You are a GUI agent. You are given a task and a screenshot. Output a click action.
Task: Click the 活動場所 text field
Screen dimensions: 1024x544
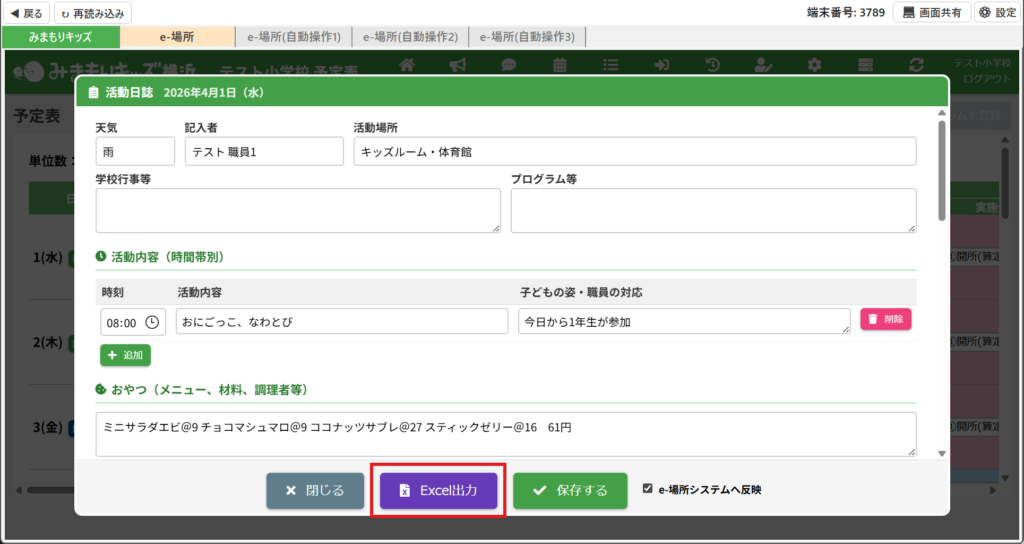click(634, 152)
